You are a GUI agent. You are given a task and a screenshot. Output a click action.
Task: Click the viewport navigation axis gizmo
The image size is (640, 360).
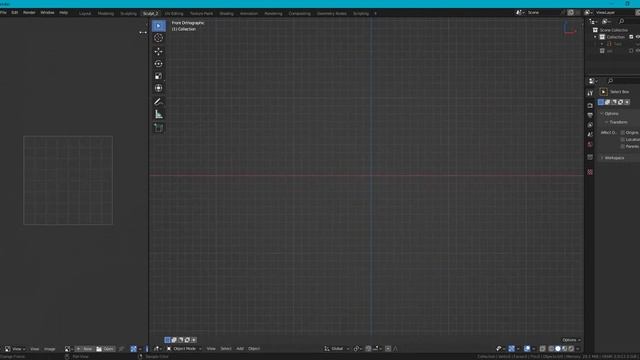pos(570,28)
